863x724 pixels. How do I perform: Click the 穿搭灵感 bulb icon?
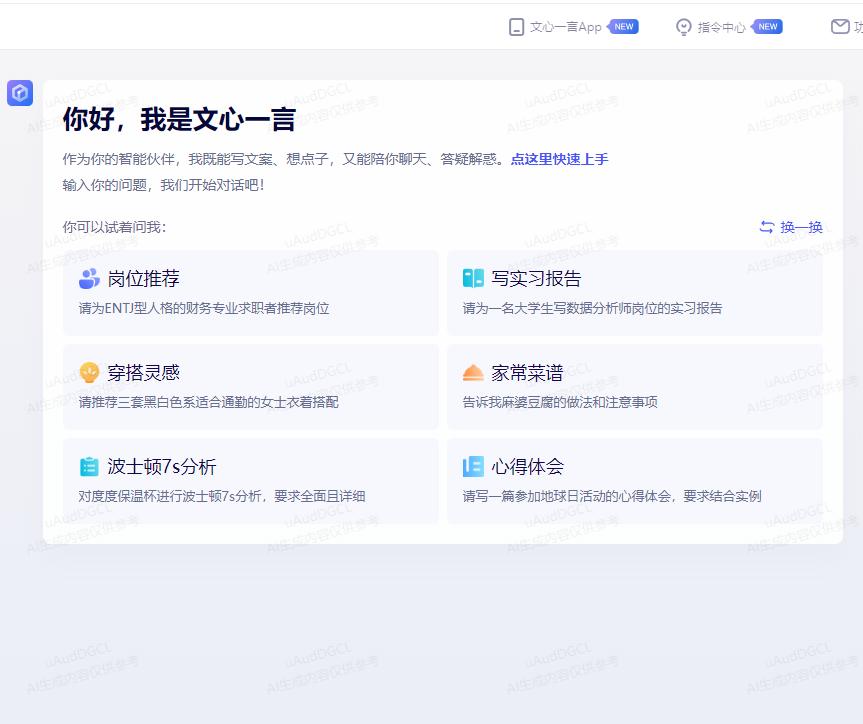tap(89, 373)
